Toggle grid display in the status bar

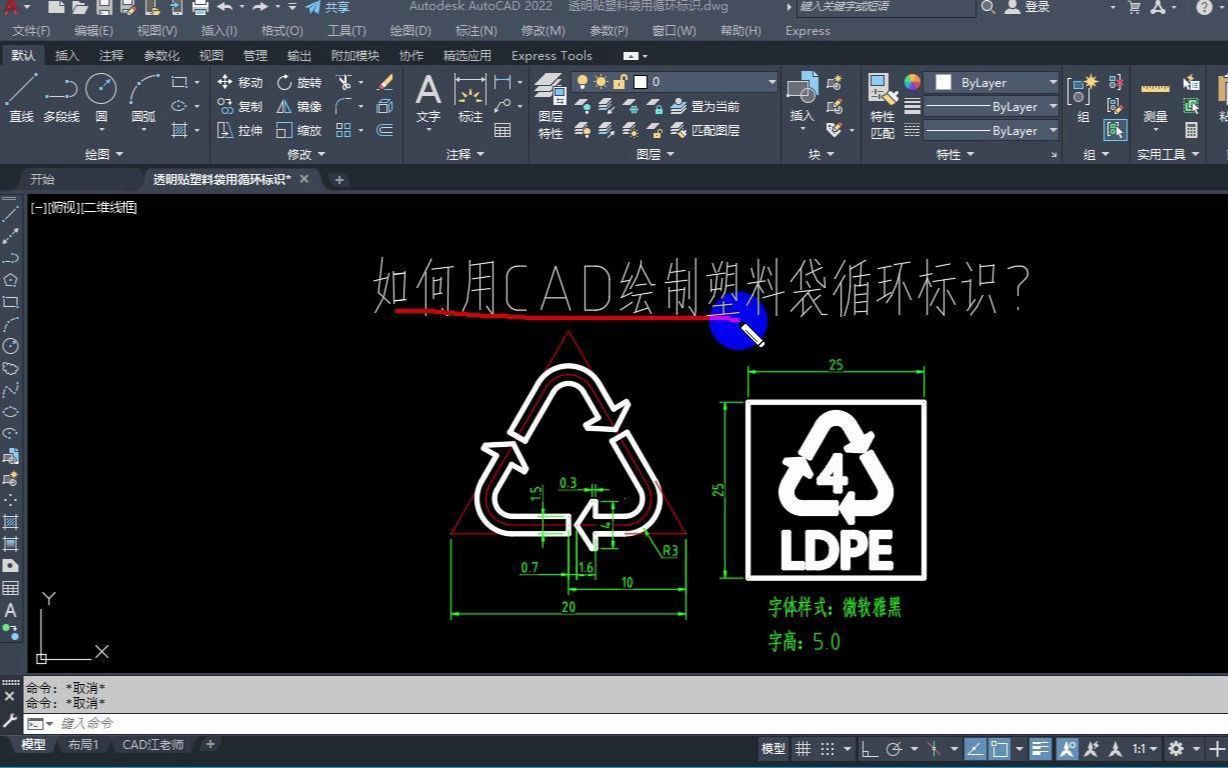803,748
